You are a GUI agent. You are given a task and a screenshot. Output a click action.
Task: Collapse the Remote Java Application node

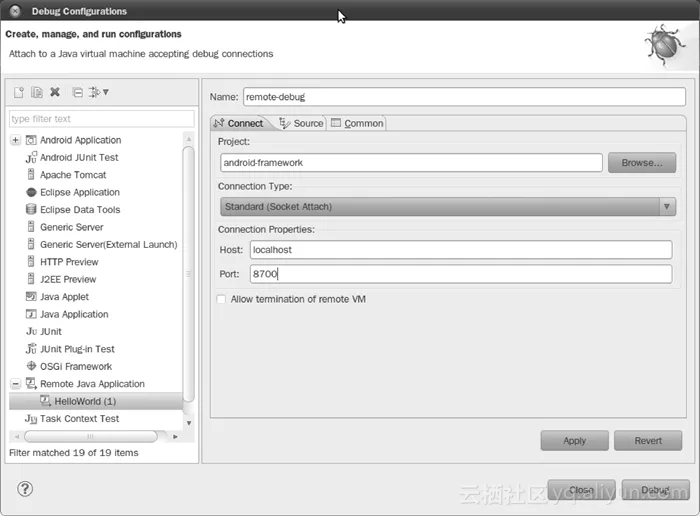pyautogui.click(x=16, y=384)
